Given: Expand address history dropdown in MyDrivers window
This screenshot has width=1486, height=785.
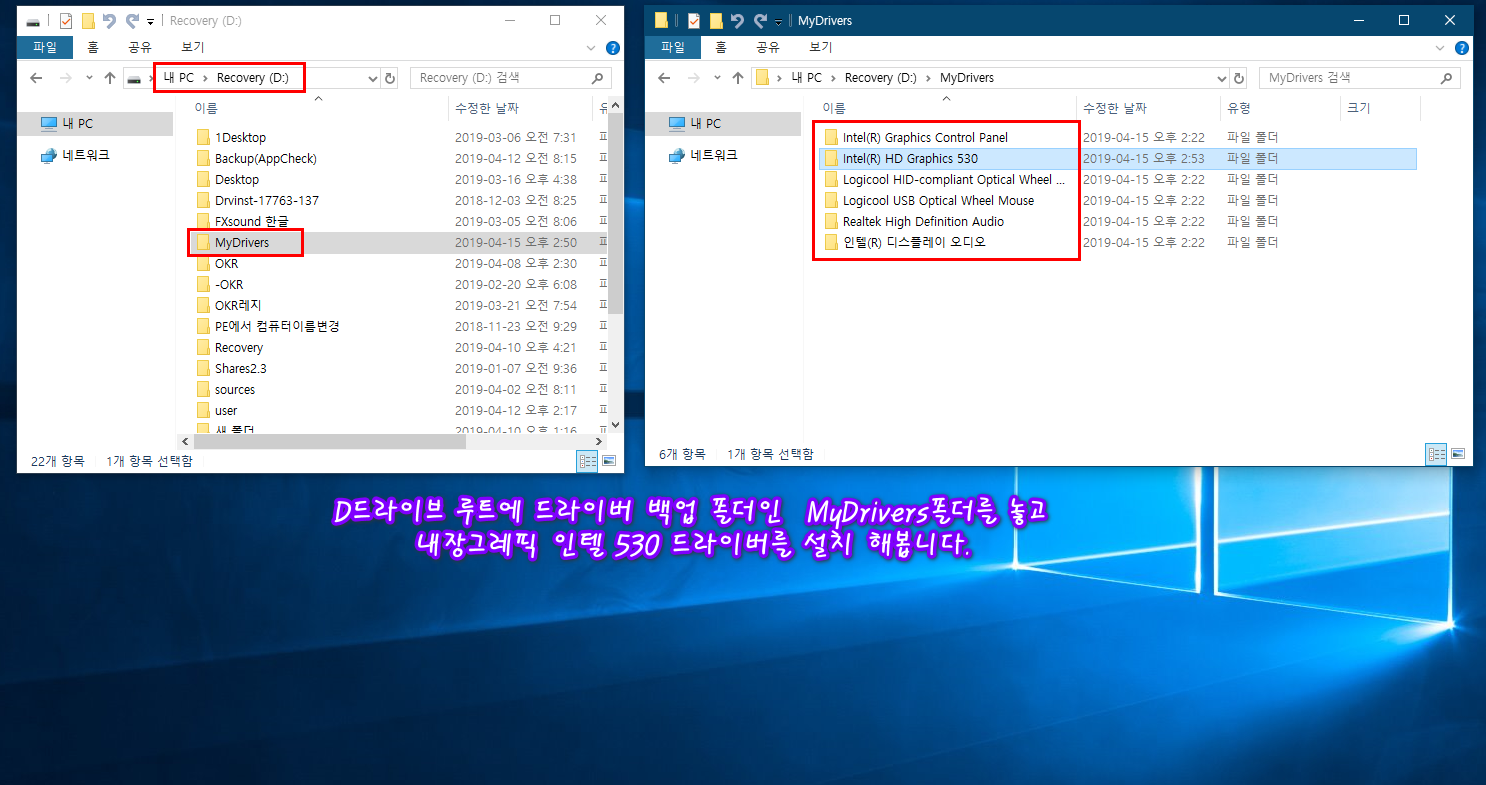Looking at the screenshot, I should pos(1221,78).
